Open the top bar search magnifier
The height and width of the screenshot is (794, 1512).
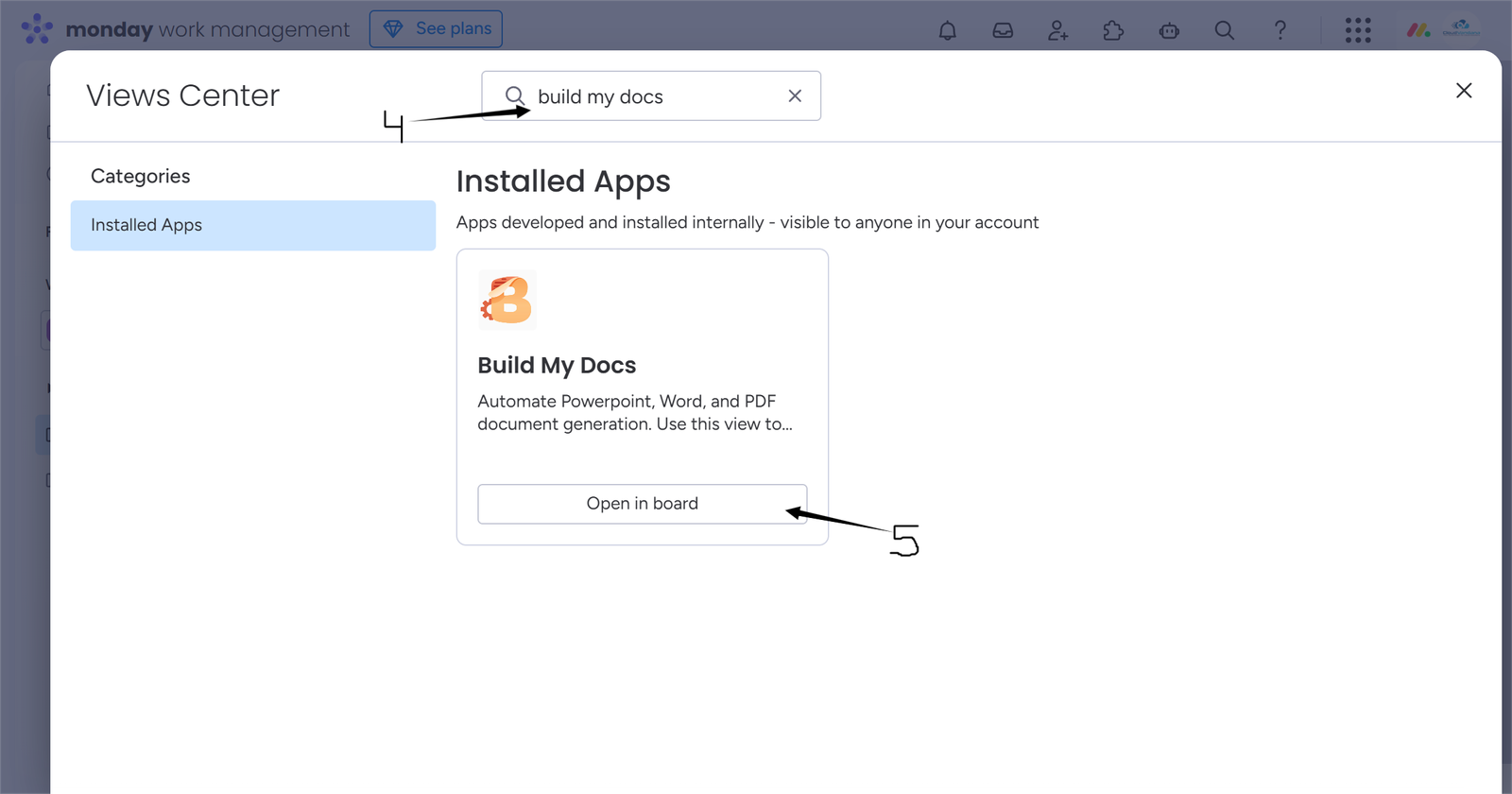(x=1224, y=30)
